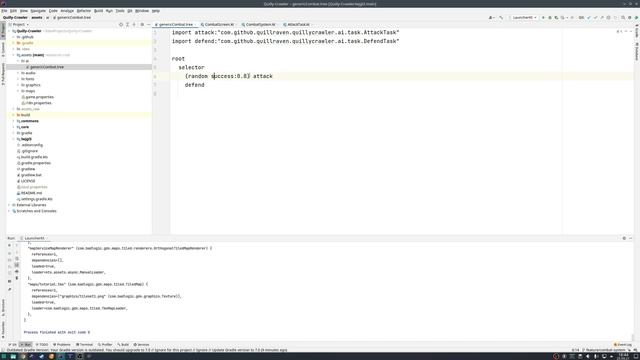Switch to the CombatScreen.kt editor tab

click(x=218, y=24)
